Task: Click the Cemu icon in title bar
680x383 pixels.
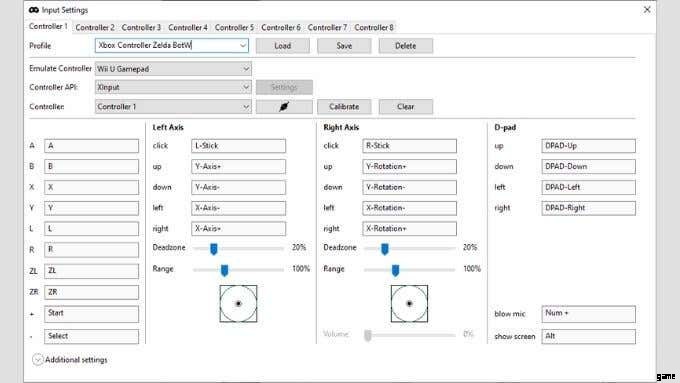Action: tap(34, 10)
